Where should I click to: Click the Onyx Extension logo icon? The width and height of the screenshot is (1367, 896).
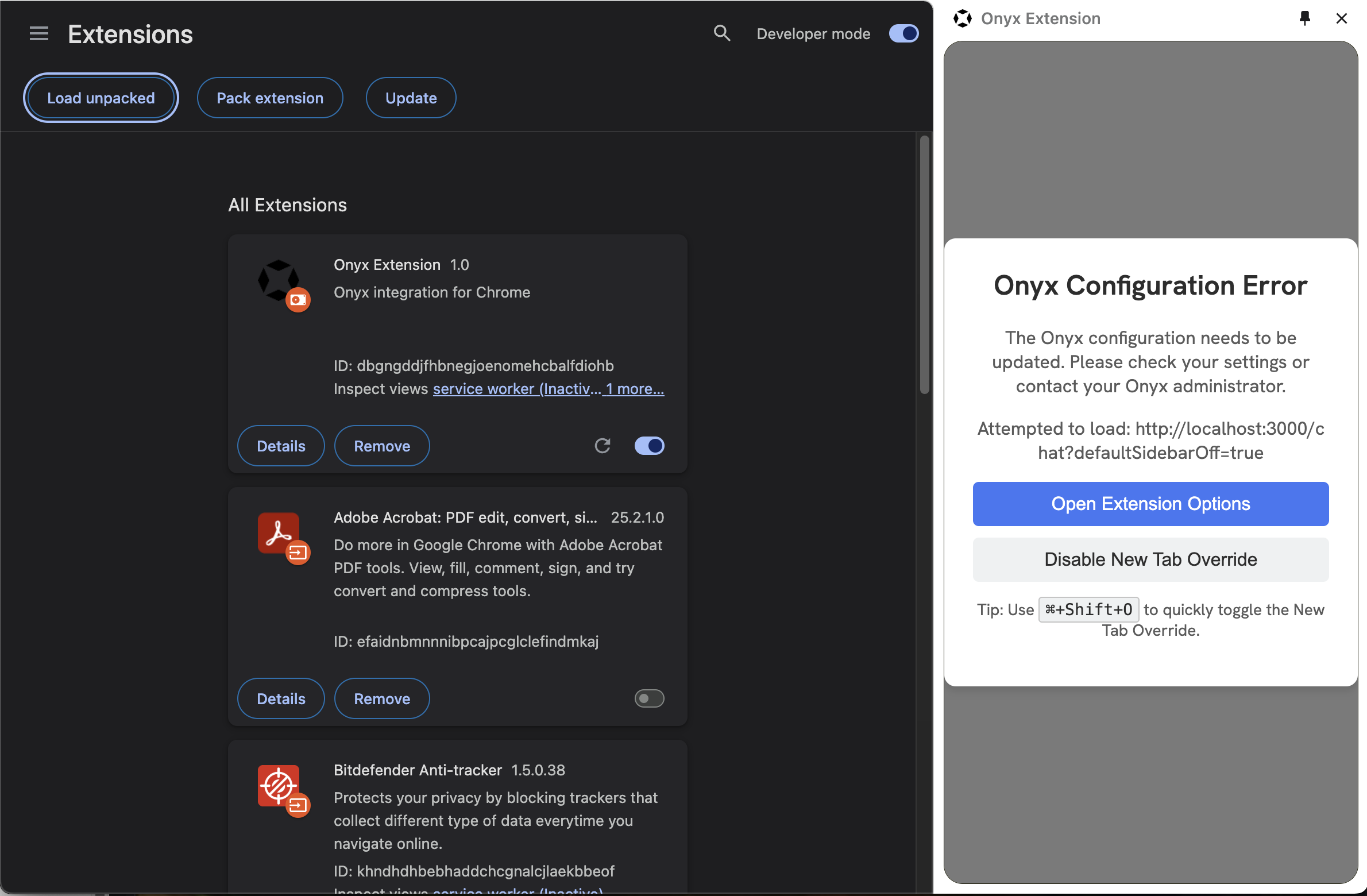(279, 280)
